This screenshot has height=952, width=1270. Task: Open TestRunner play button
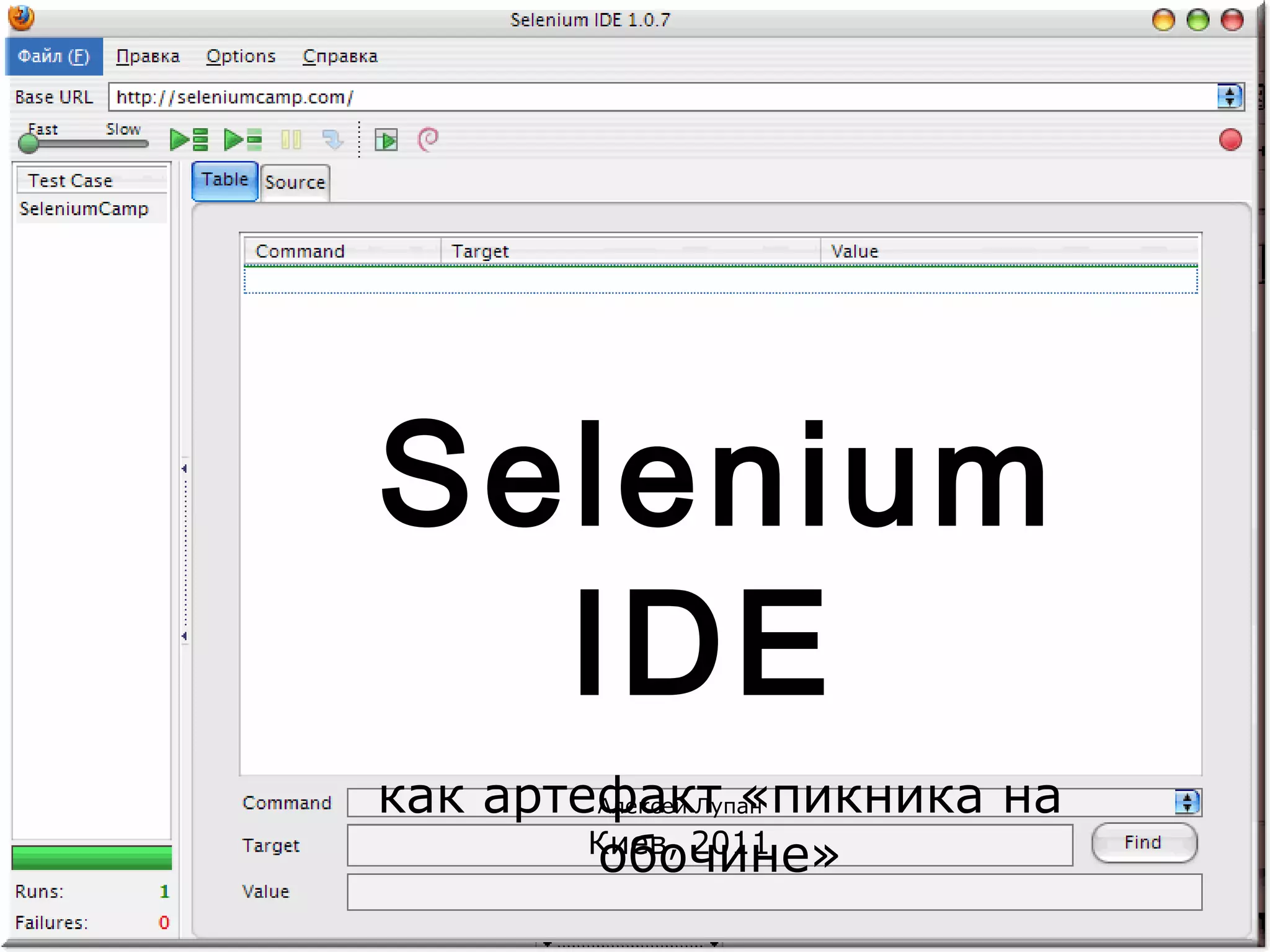click(386, 140)
